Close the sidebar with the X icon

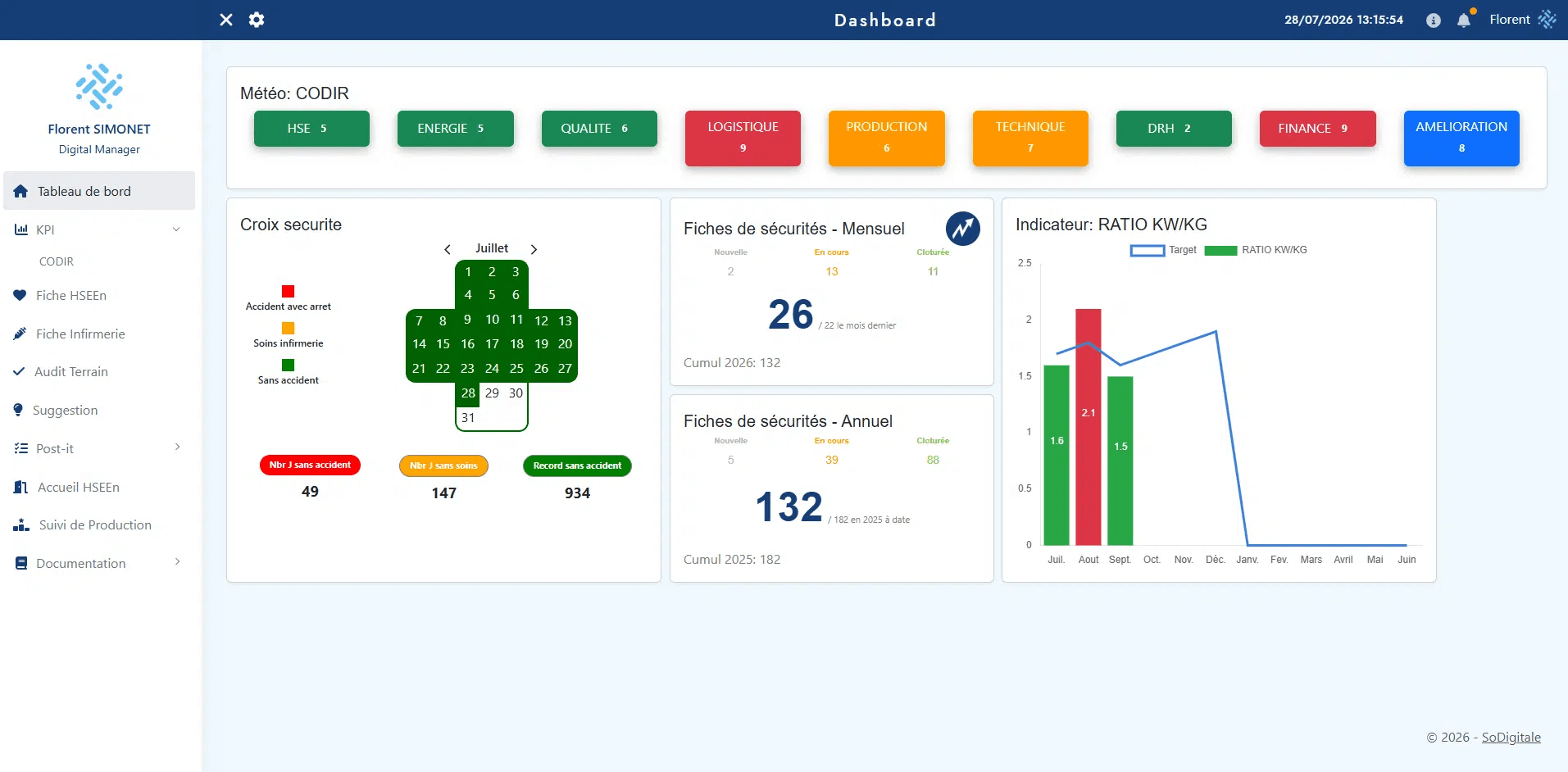click(226, 20)
